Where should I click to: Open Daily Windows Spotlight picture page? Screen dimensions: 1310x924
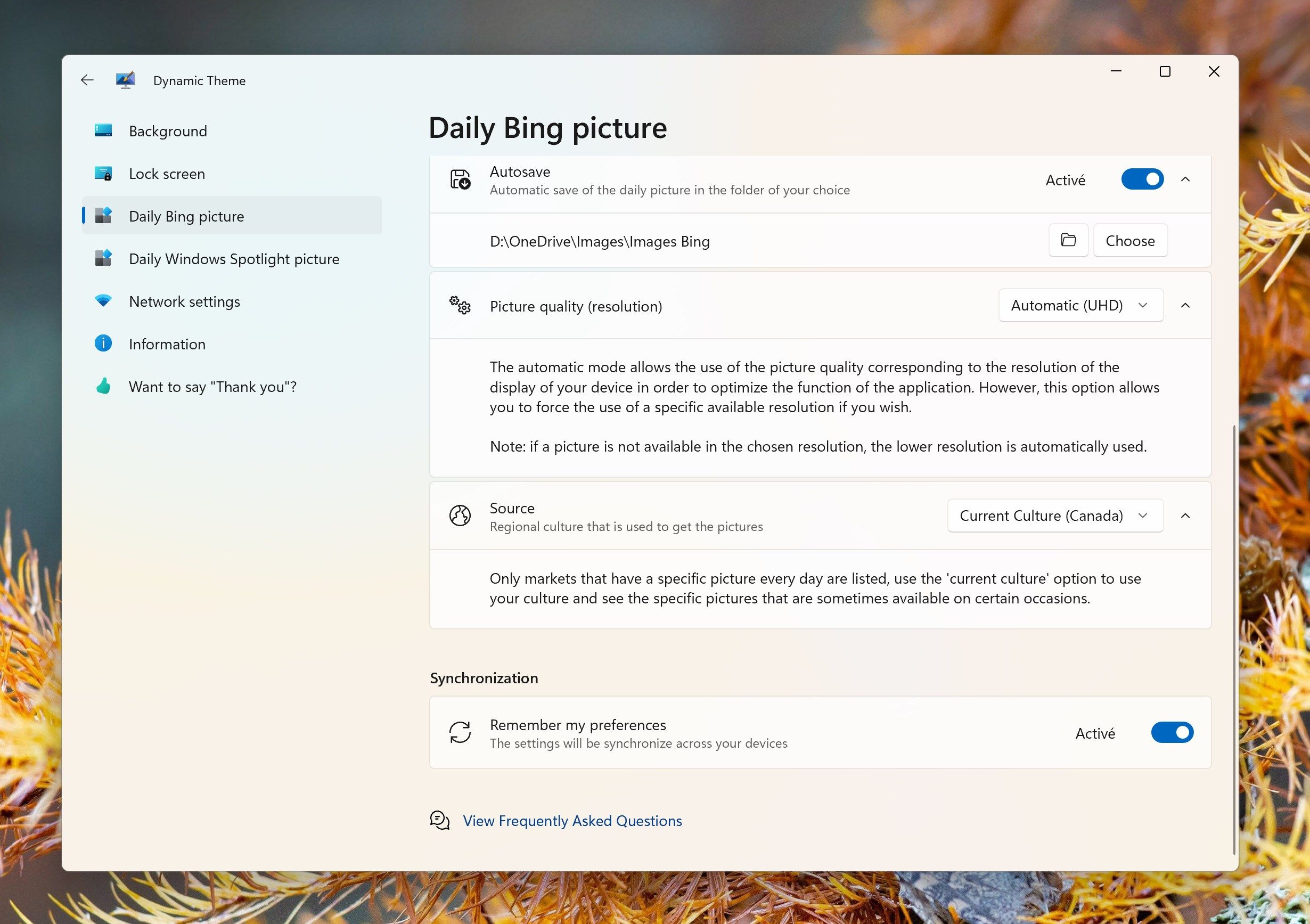tap(232, 258)
